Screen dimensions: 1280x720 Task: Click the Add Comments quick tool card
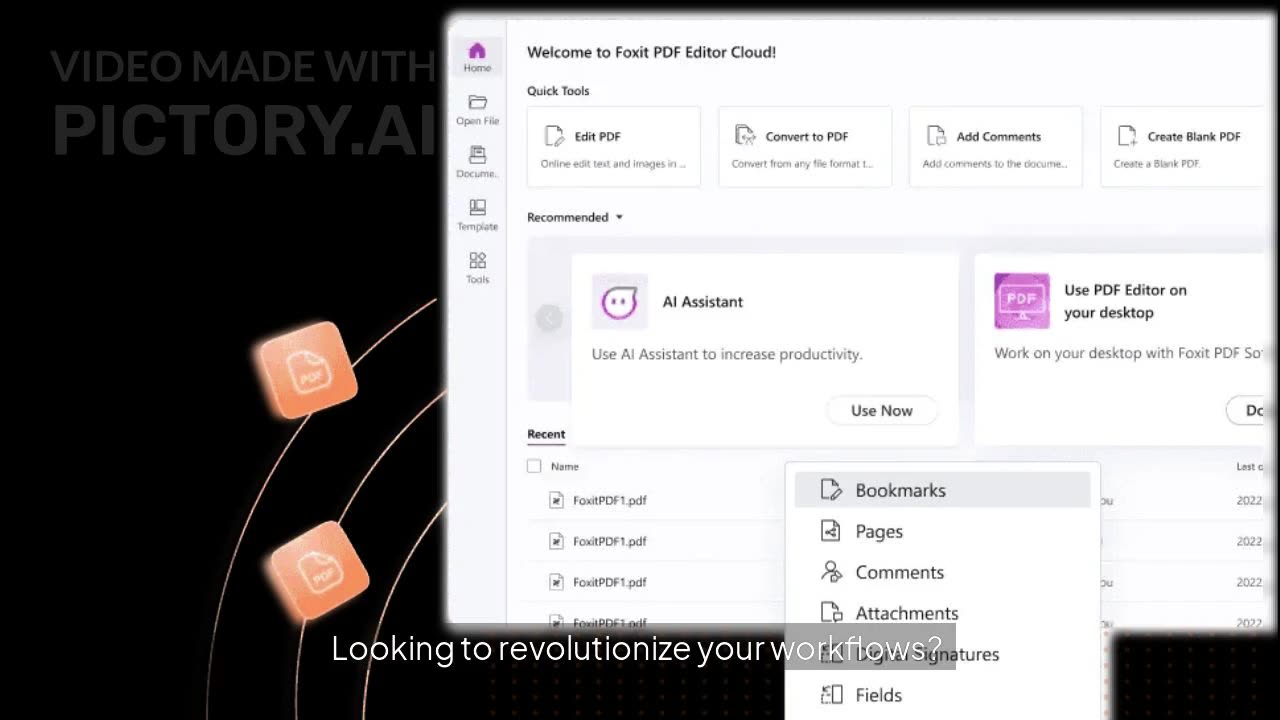(x=996, y=146)
